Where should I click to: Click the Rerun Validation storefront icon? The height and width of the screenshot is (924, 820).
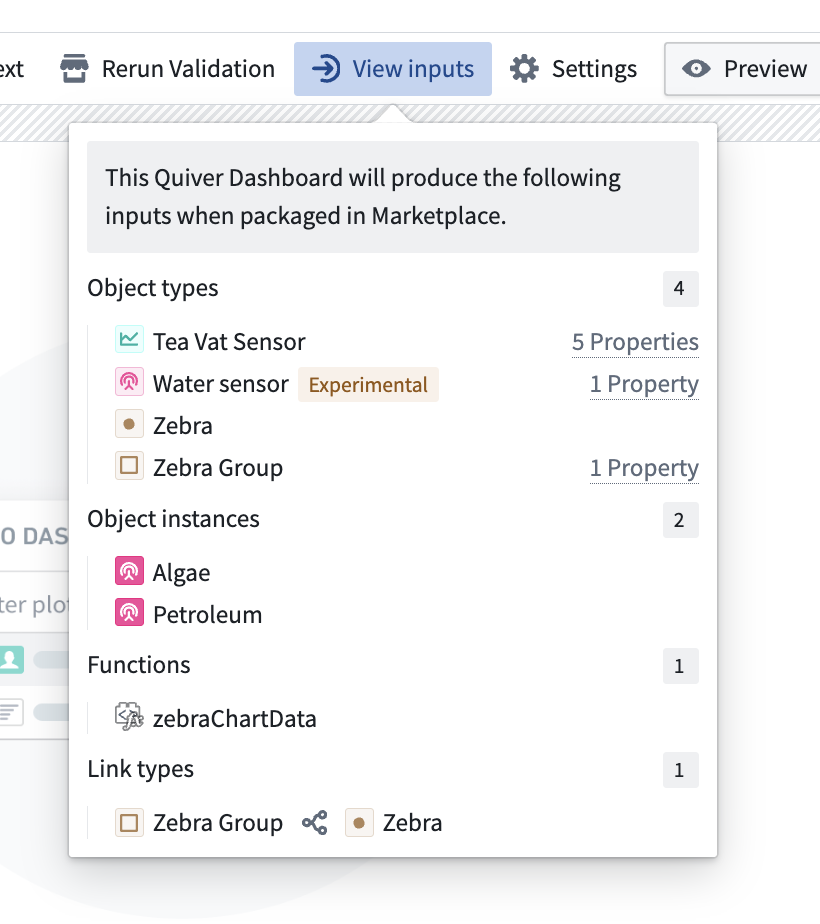pyautogui.click(x=74, y=68)
